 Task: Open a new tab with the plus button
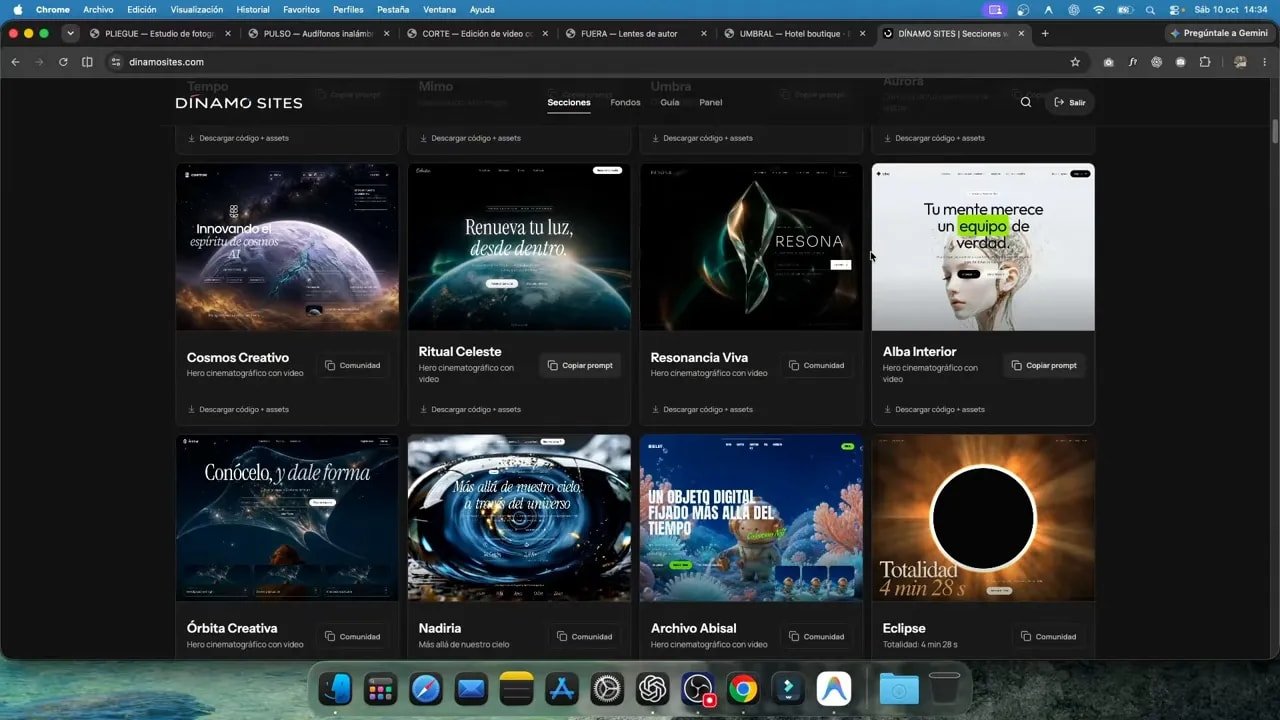pyautogui.click(x=1045, y=33)
